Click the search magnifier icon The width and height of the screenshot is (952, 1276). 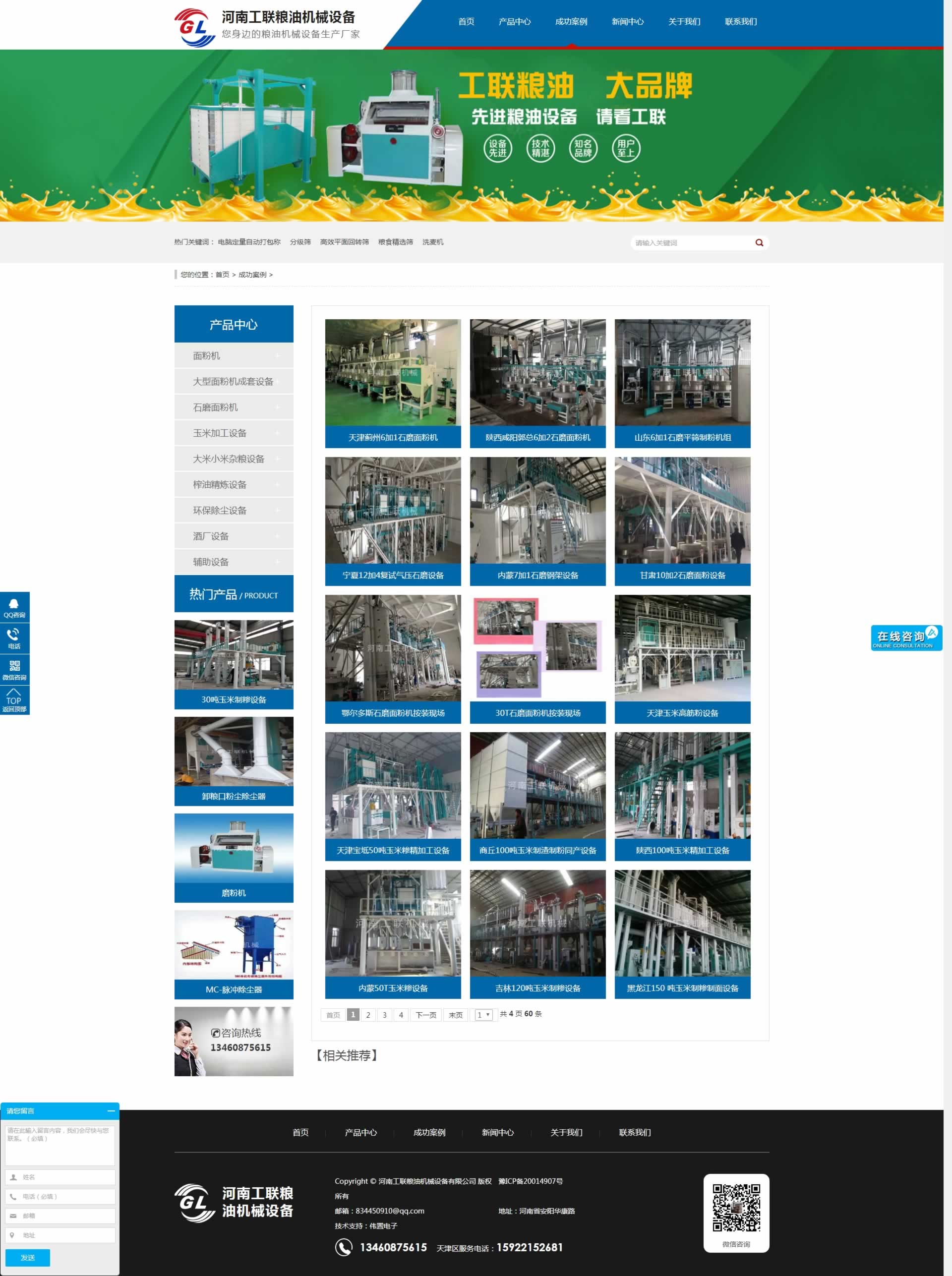pos(760,242)
